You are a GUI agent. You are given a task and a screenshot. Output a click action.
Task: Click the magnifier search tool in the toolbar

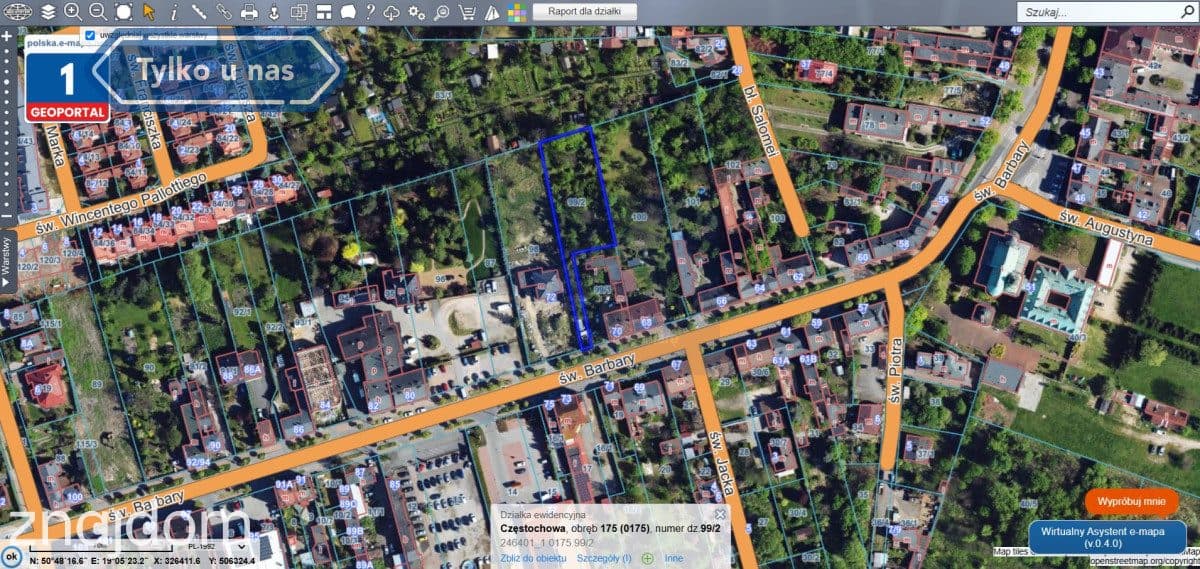click(x=442, y=12)
